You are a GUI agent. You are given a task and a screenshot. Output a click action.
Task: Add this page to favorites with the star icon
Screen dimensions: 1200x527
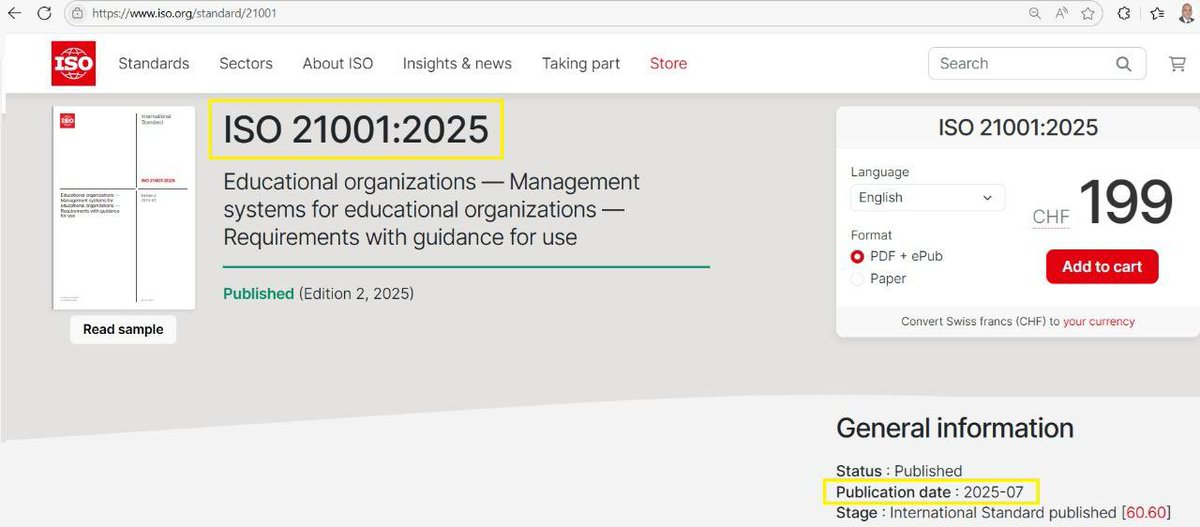[1088, 14]
